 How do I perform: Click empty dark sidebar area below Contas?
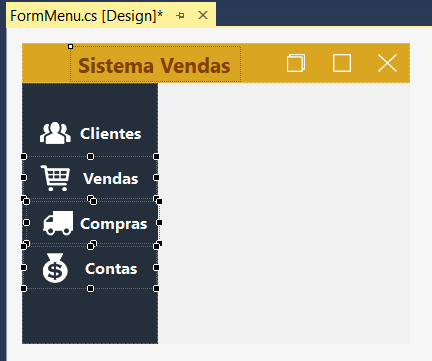tap(90, 316)
